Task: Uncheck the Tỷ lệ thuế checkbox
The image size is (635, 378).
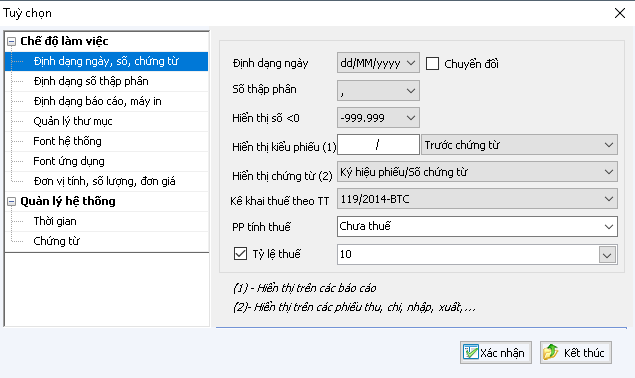Action: pos(241,254)
